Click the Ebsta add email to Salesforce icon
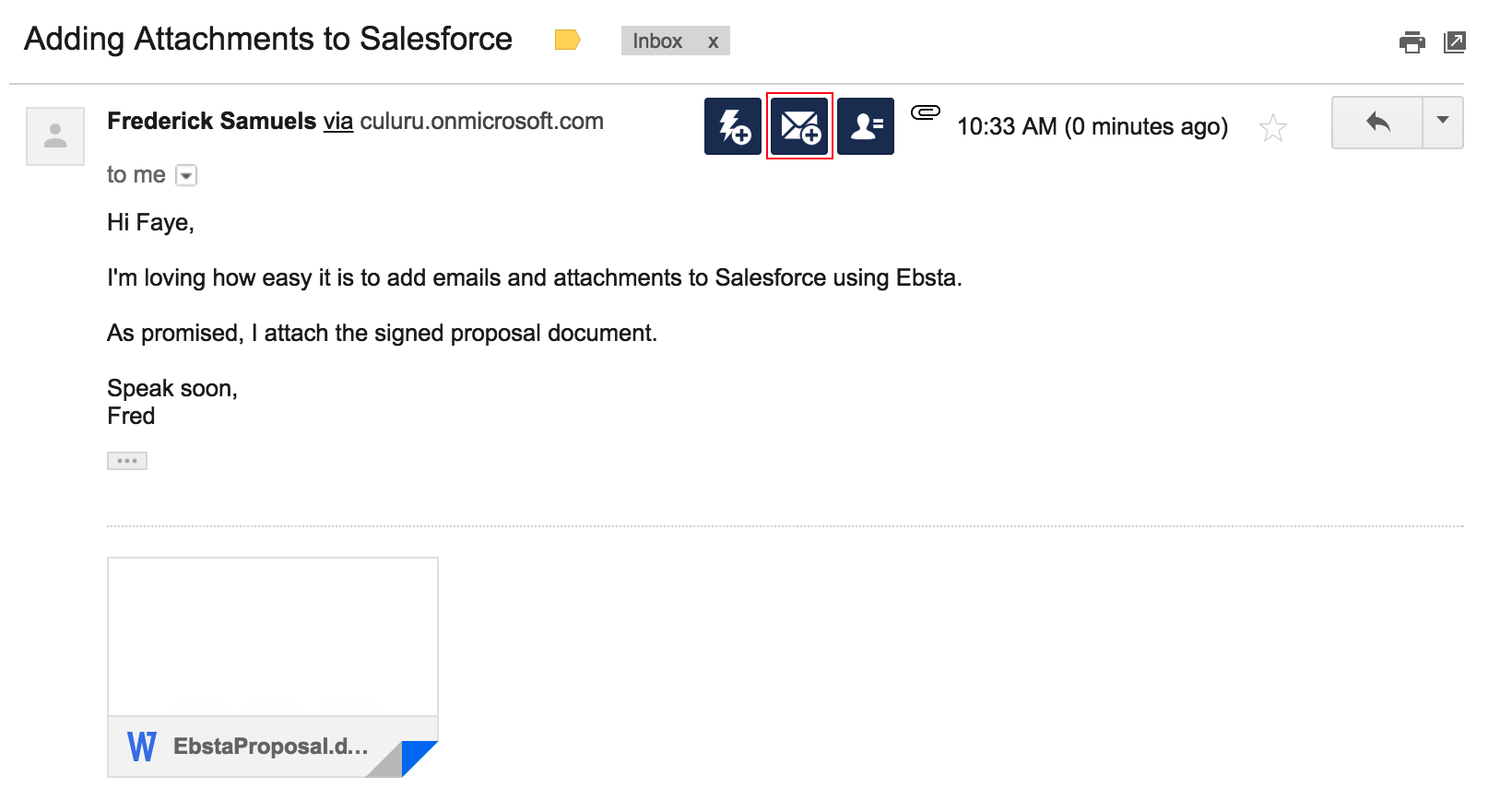 [x=799, y=126]
